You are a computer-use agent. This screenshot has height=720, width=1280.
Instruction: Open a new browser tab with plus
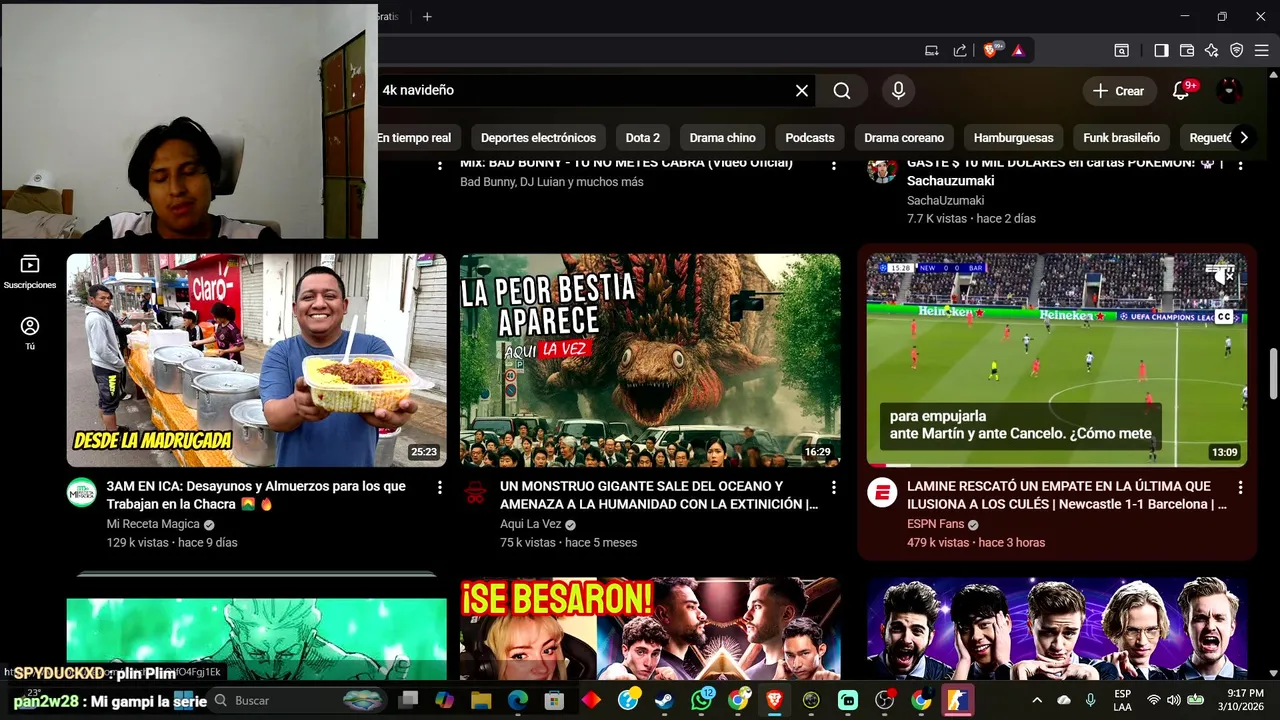pos(427,16)
